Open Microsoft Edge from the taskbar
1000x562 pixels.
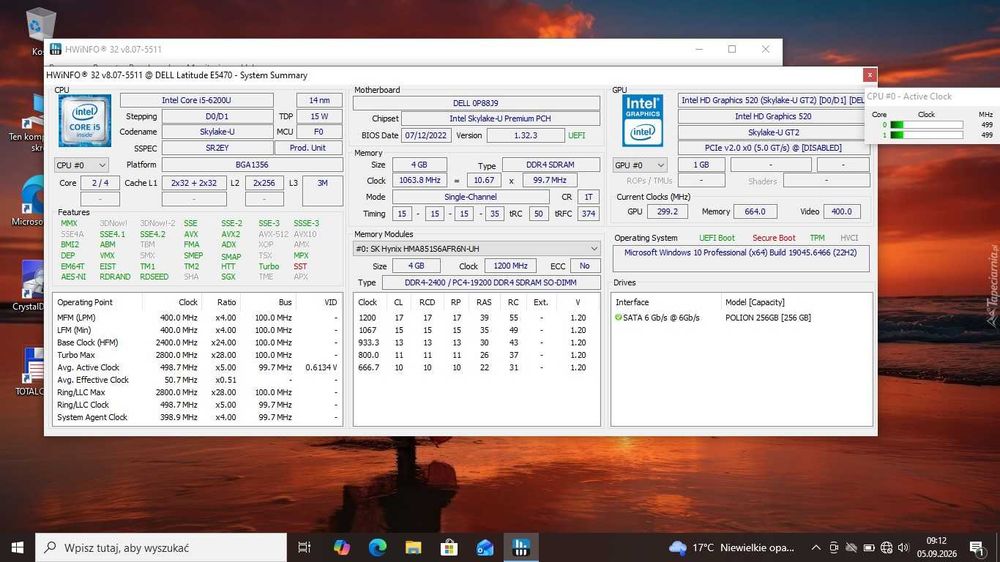click(x=378, y=547)
